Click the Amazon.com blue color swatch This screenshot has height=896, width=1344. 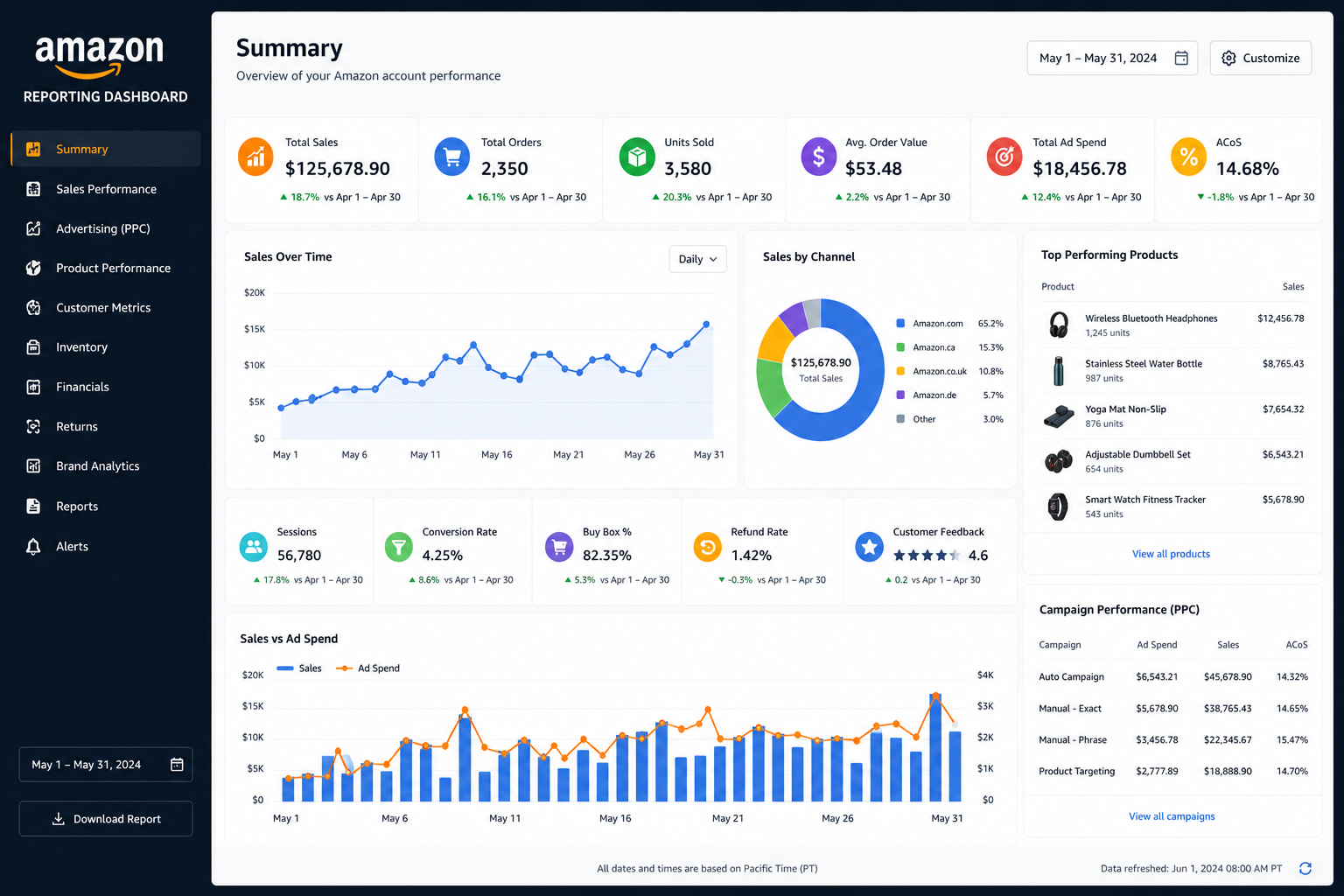[x=900, y=324]
